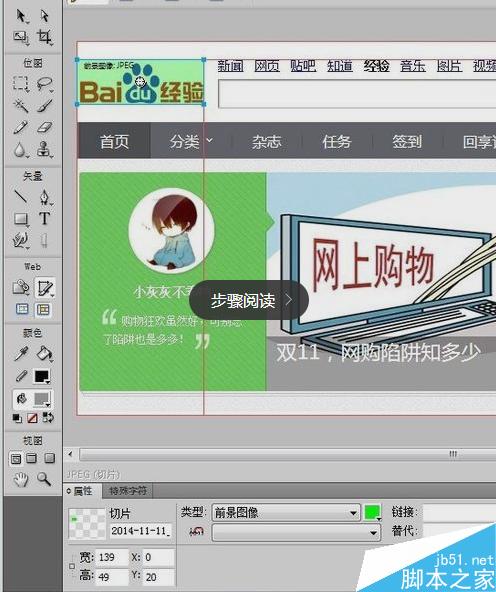
Task: Open the gray fill color swatch
Action: (42, 399)
